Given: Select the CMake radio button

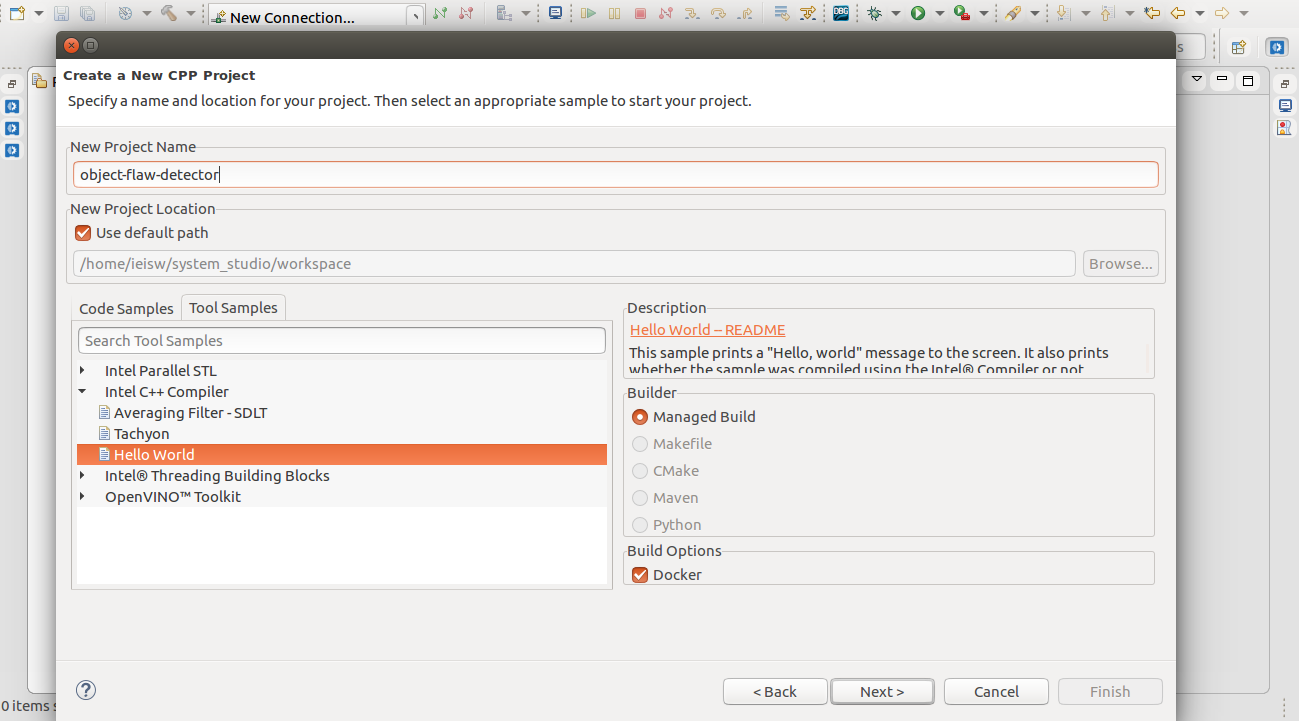Looking at the screenshot, I should pos(640,471).
